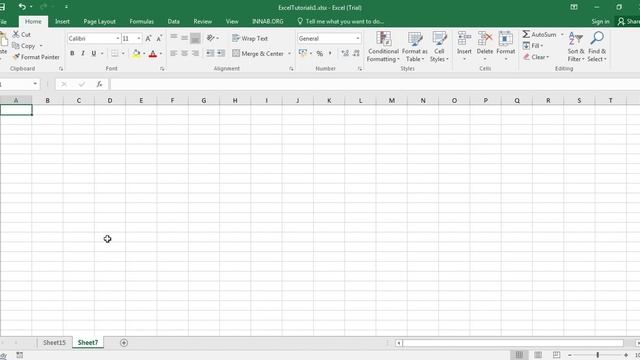Switch to Page Break Preview in status bar
This screenshot has height=360, width=640.
tap(556, 355)
